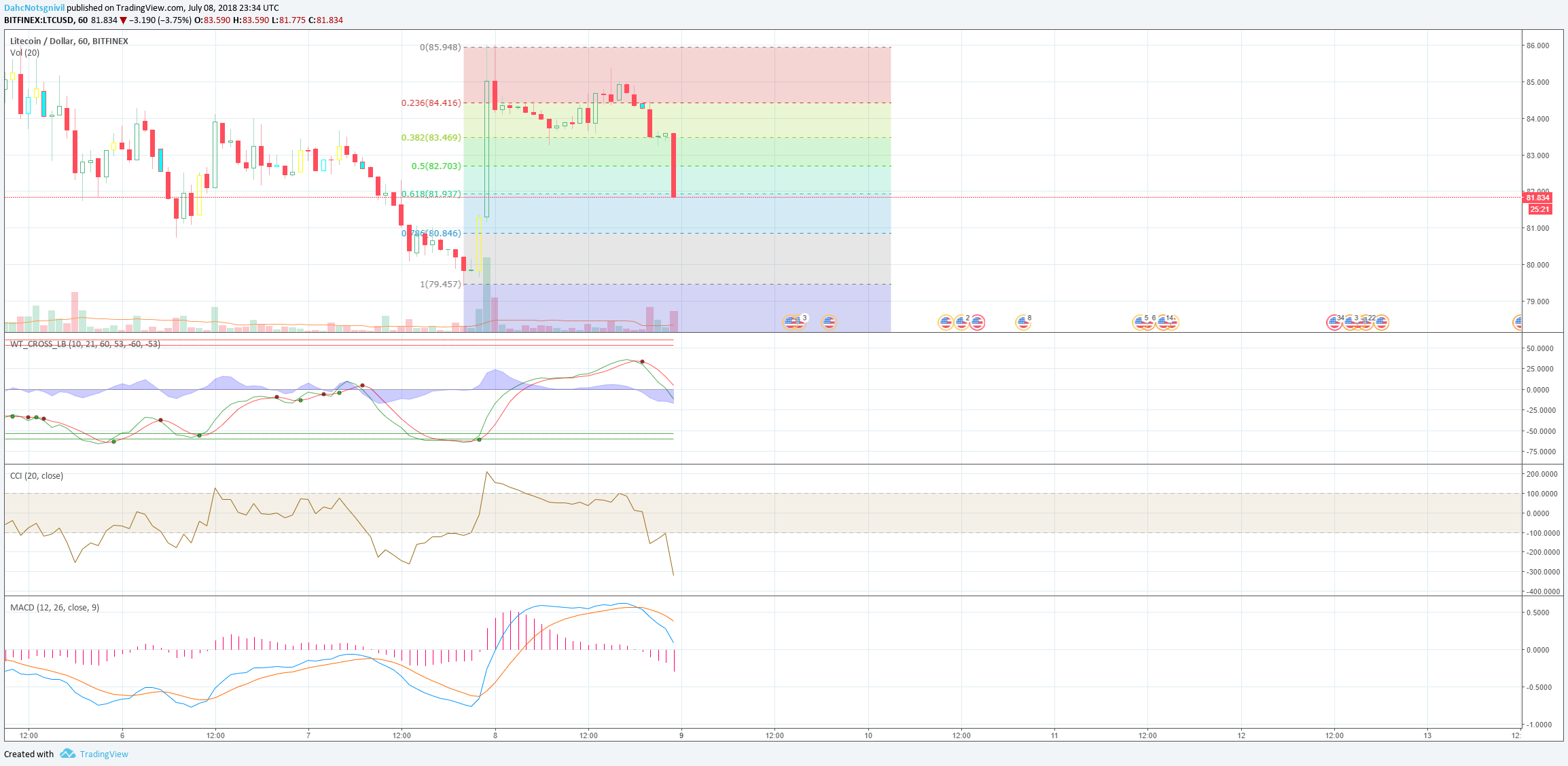Open event flag badge 3 beside badge 22
The height and width of the screenshot is (766, 1568).
click(1351, 323)
